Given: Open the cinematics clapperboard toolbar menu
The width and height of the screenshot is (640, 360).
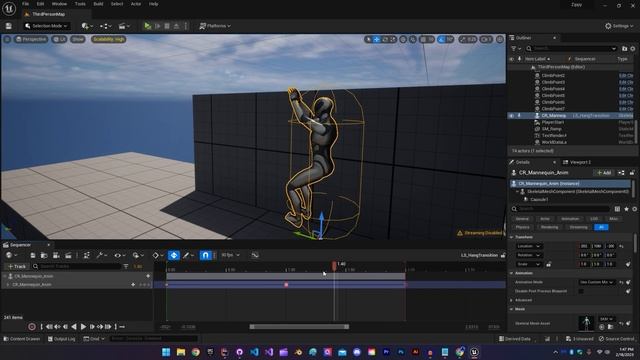Looking at the screenshot, I should (x=124, y=26).
